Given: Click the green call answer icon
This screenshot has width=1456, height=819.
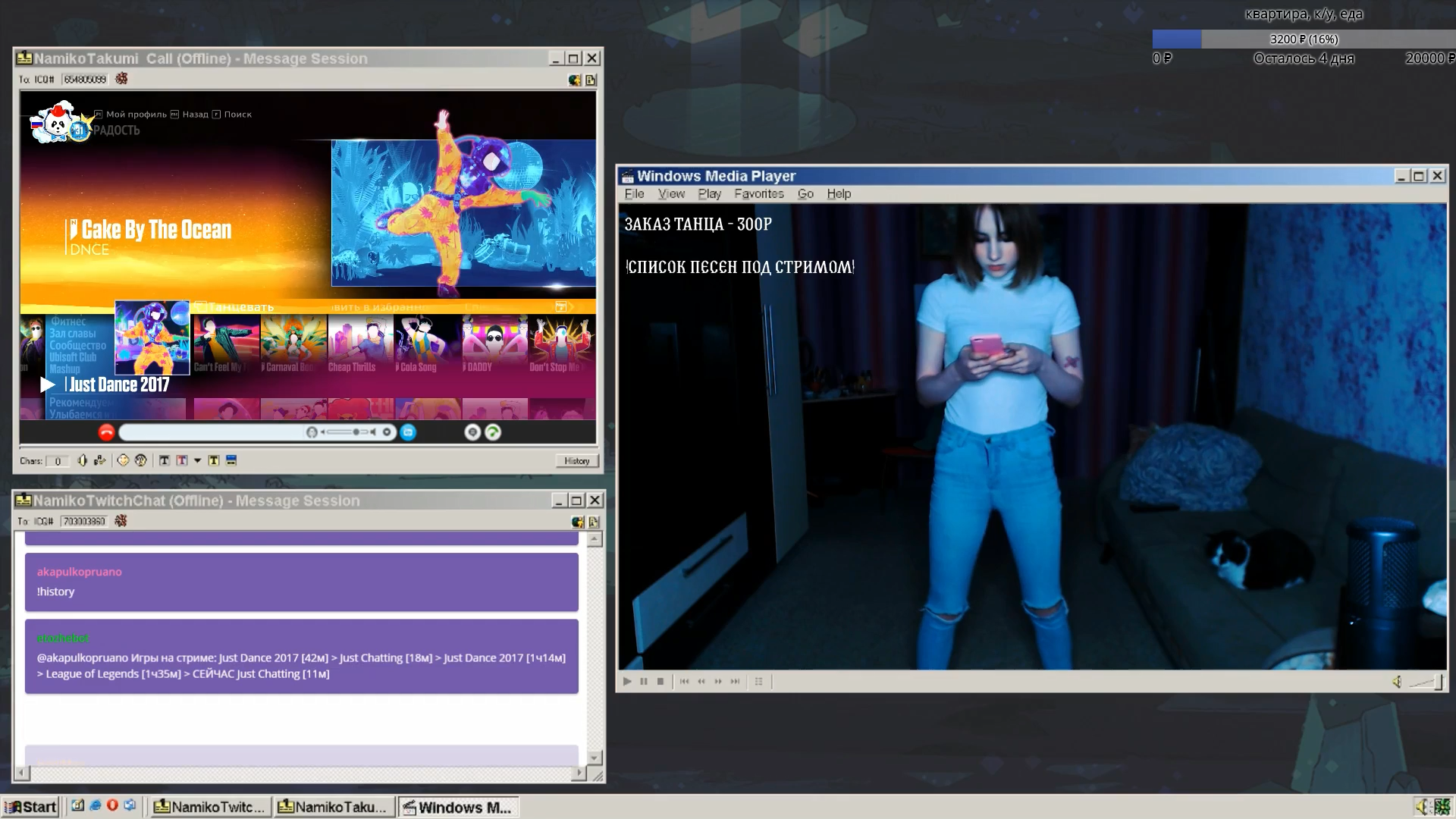Looking at the screenshot, I should click(493, 432).
